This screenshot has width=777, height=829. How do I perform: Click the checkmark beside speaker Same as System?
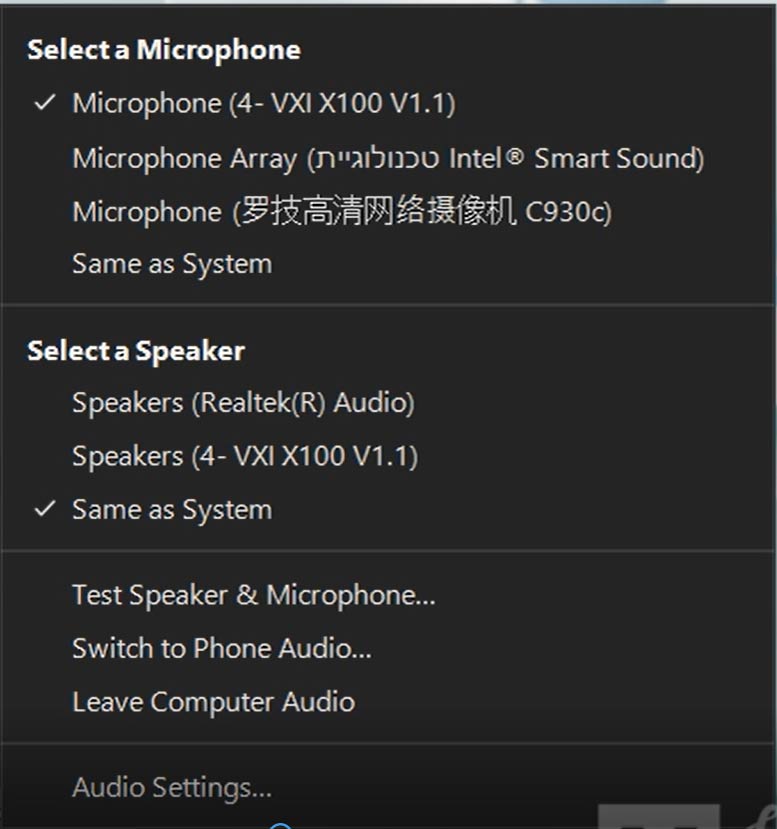(45, 509)
